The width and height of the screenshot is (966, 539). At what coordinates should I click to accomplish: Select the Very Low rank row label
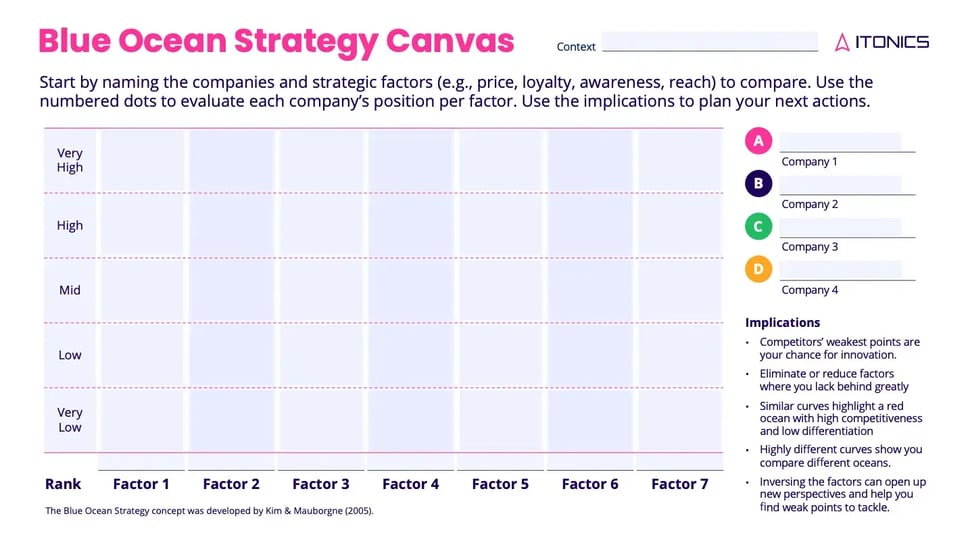click(x=70, y=420)
